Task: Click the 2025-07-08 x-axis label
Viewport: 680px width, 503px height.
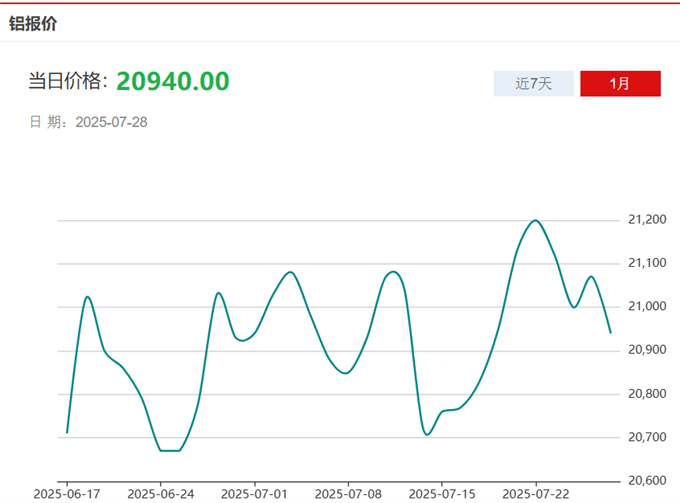Action: click(347, 494)
